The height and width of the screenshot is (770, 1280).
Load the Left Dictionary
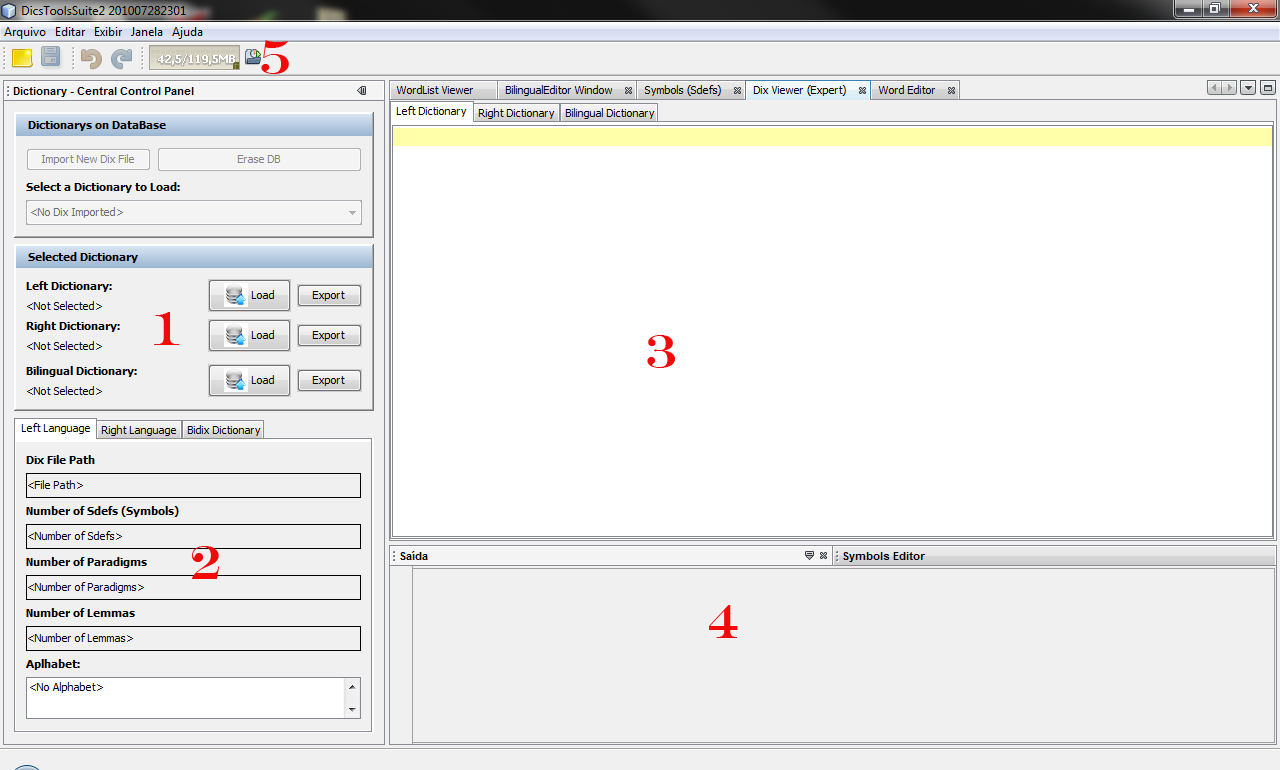point(249,296)
